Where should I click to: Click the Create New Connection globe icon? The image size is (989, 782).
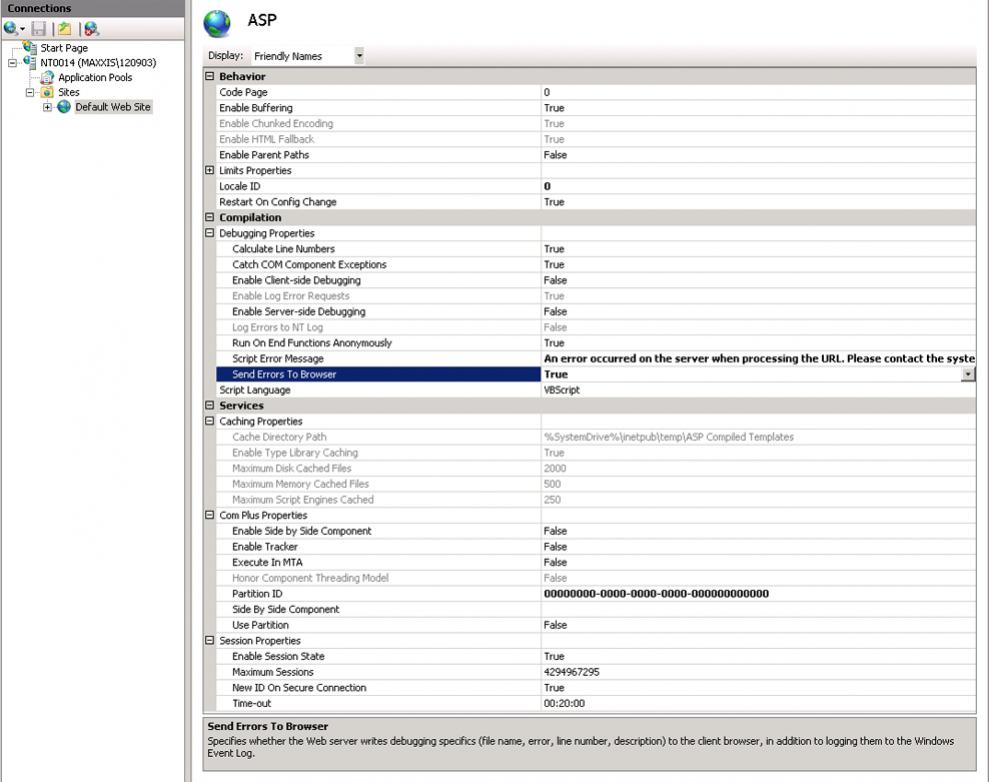click(x=11, y=28)
